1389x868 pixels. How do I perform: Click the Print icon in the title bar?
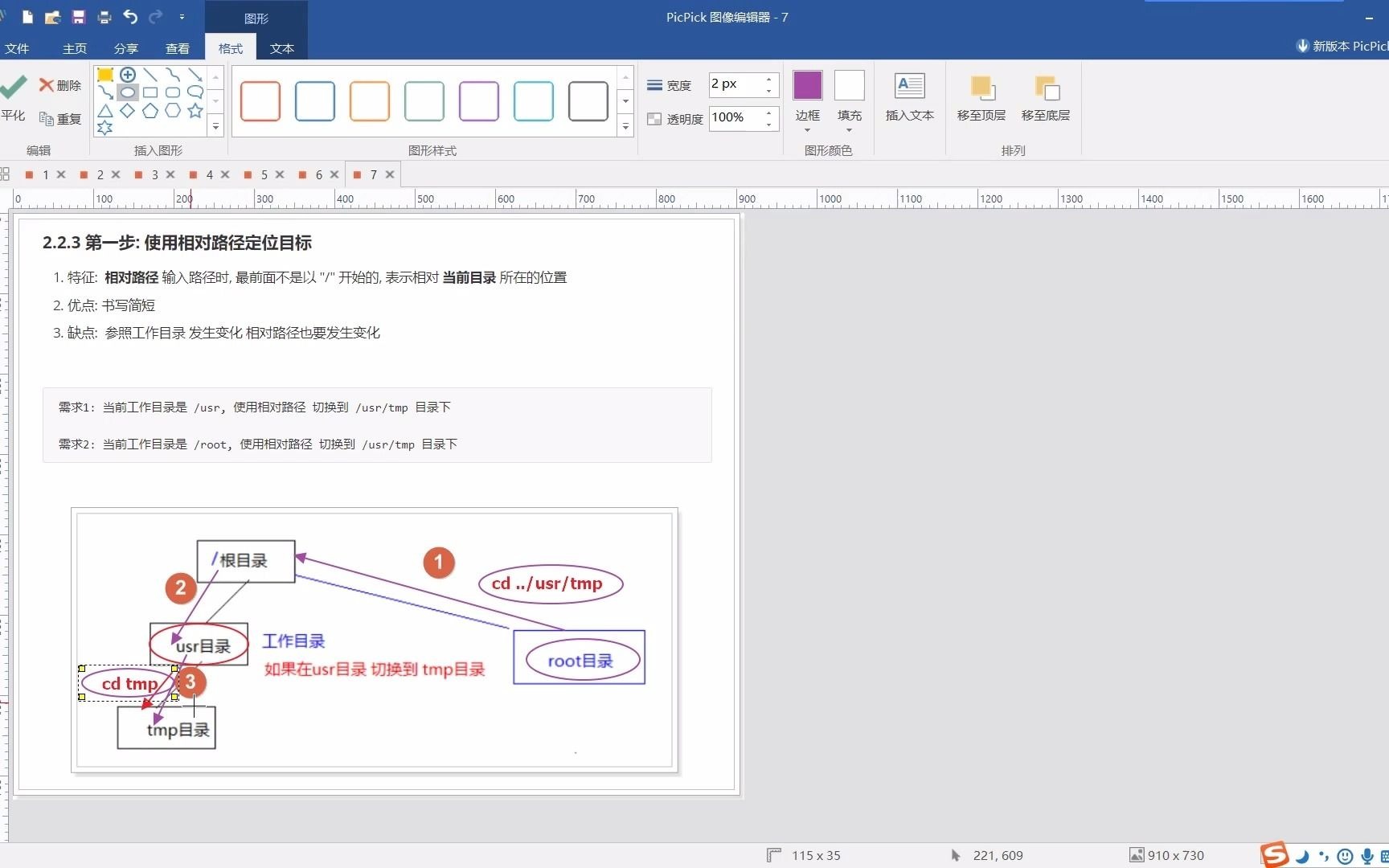click(104, 17)
